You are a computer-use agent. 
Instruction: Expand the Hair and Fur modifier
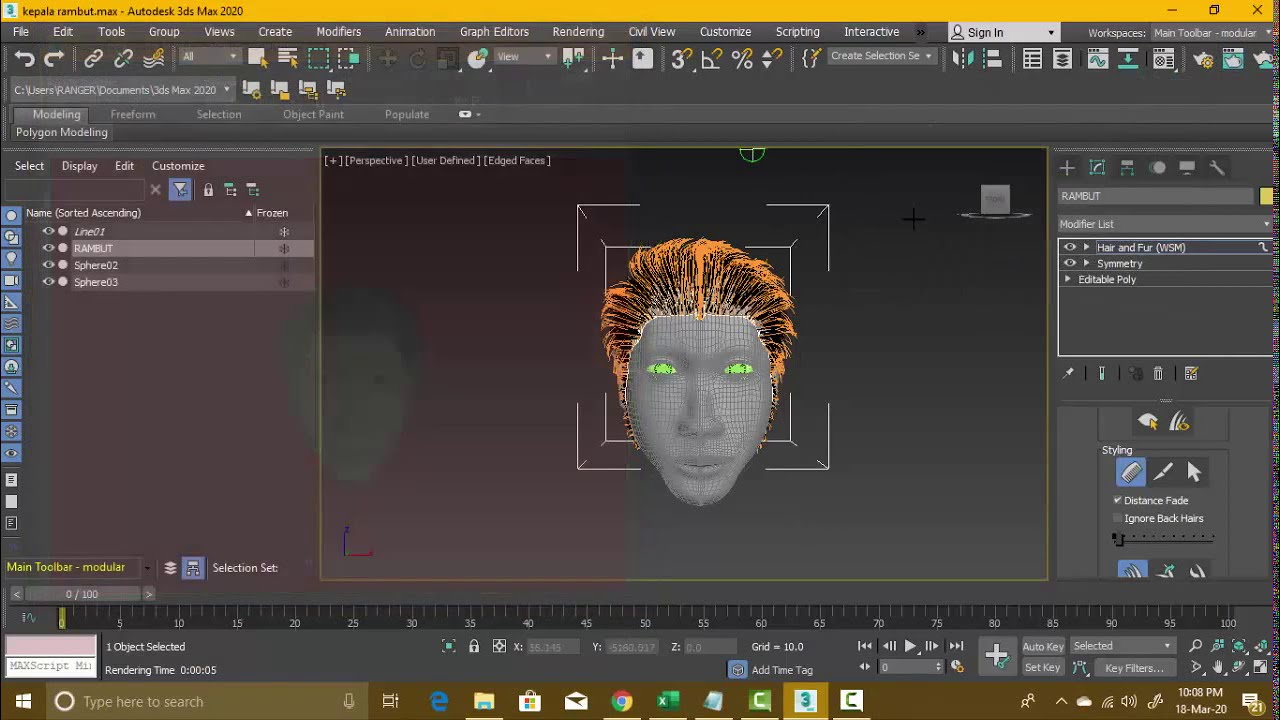click(x=1086, y=247)
